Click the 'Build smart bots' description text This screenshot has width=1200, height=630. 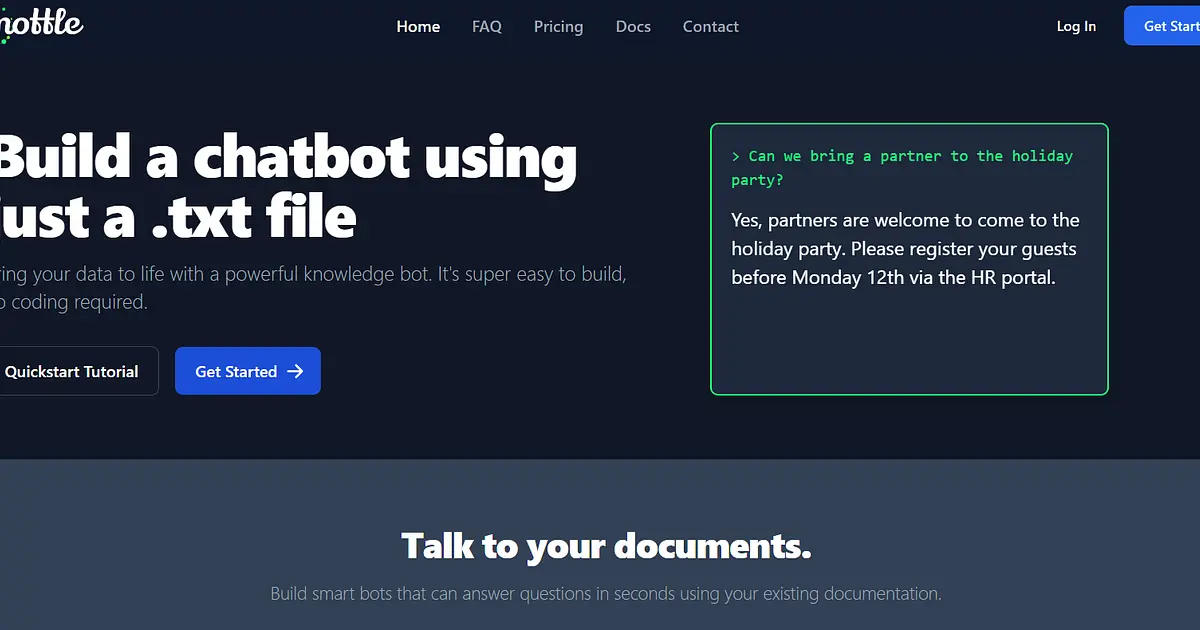pos(606,594)
